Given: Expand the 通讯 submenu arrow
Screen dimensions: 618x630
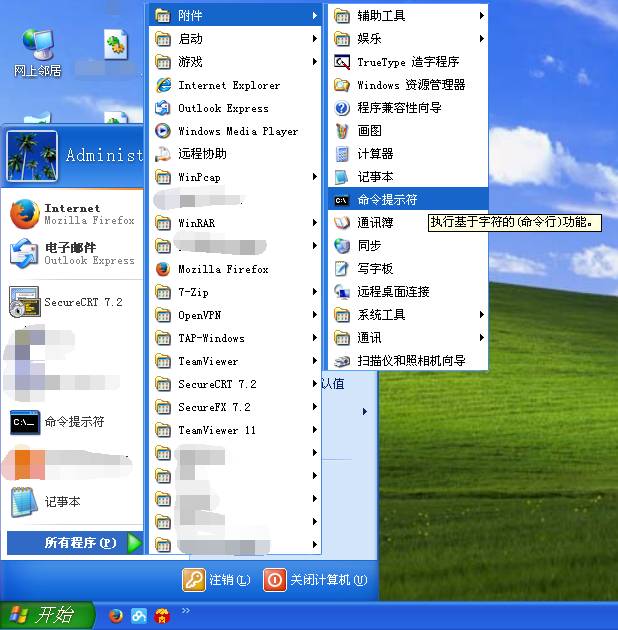Looking at the screenshot, I should [x=481, y=338].
